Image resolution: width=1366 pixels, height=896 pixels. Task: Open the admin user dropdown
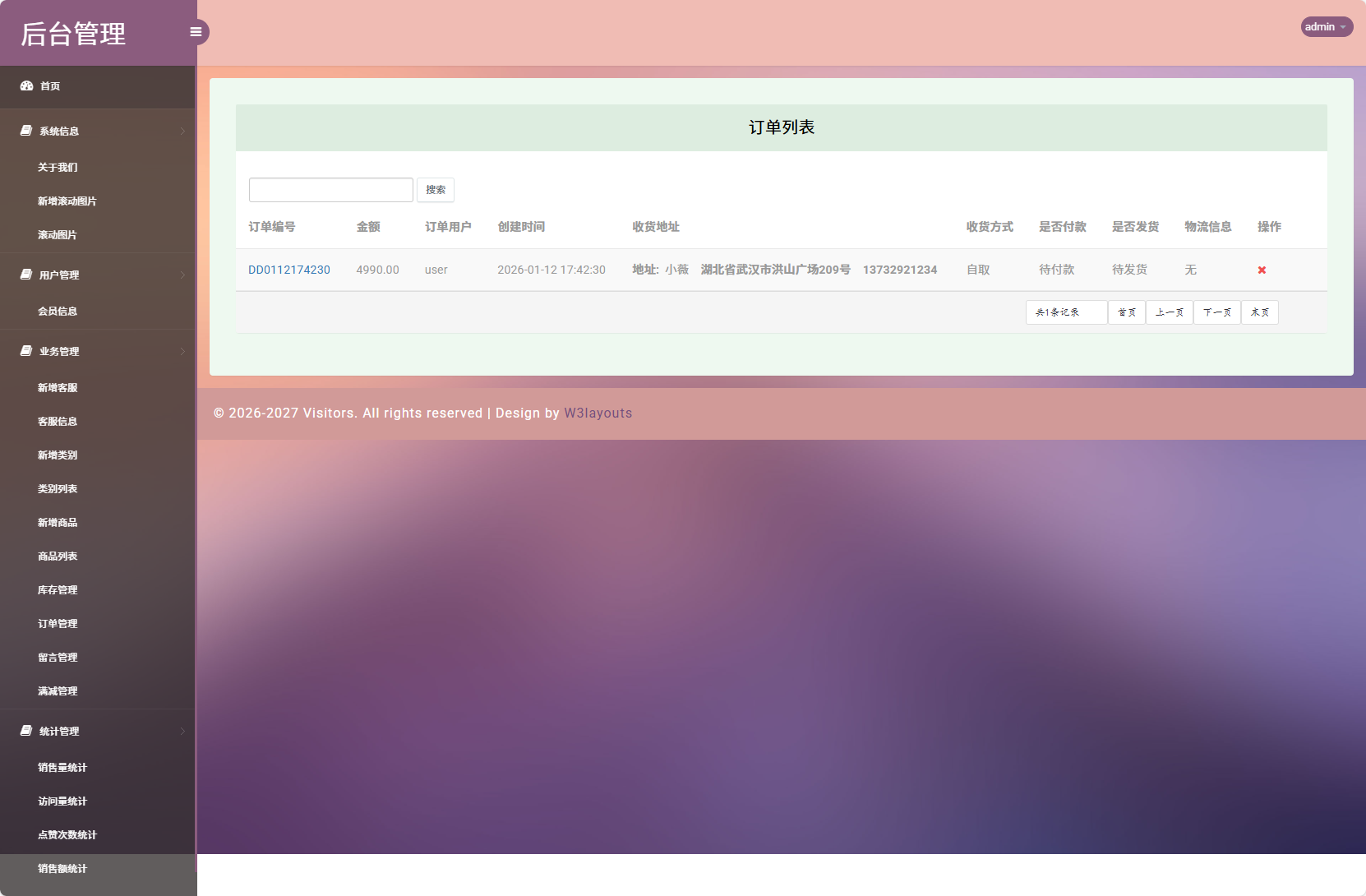pos(1327,27)
